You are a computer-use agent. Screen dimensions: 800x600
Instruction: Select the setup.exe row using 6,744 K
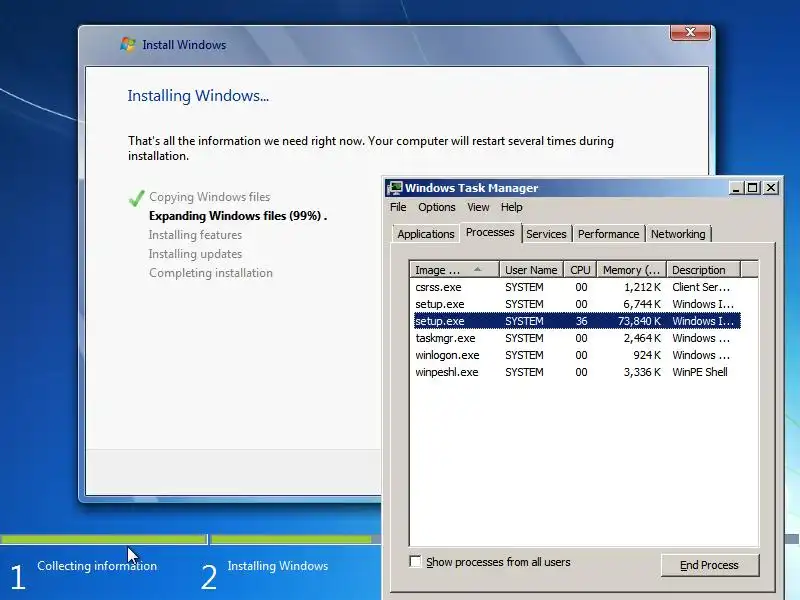tap(577, 304)
